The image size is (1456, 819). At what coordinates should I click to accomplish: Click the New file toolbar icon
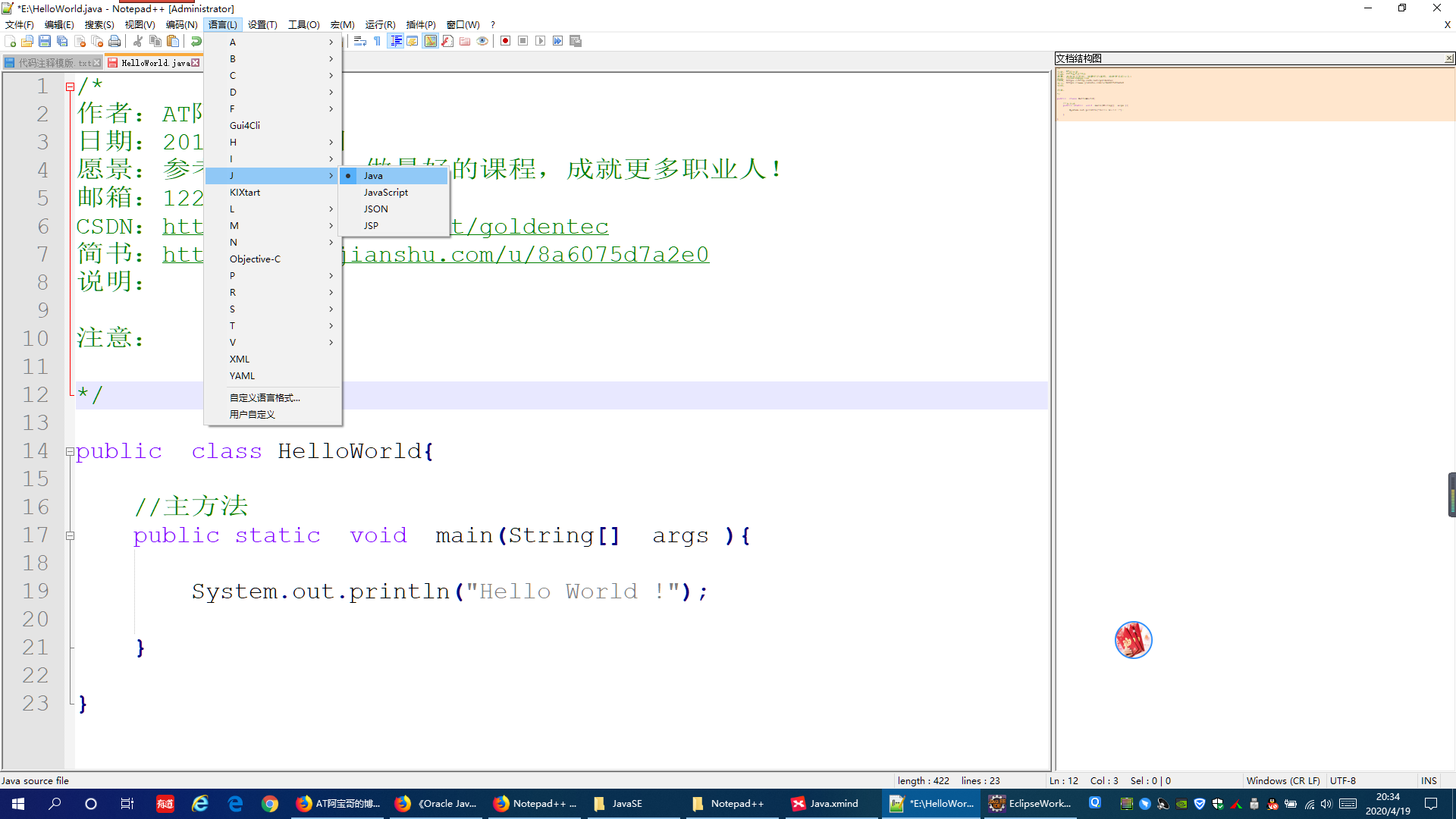click(x=10, y=41)
